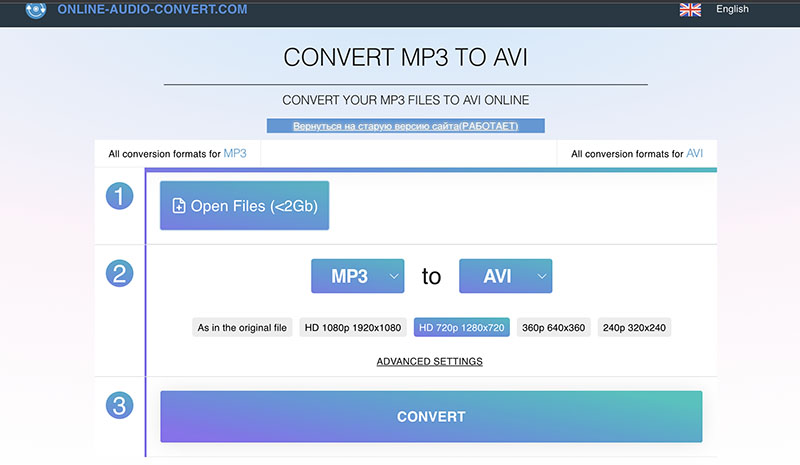Expand the AVI target format dropdown
The image size is (800, 465).
506,276
